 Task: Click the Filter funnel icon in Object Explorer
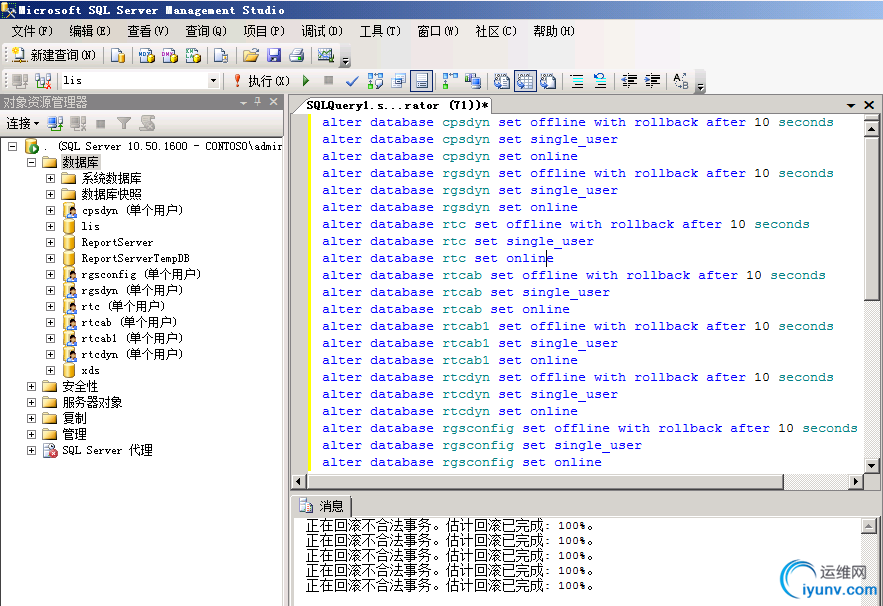[124, 123]
